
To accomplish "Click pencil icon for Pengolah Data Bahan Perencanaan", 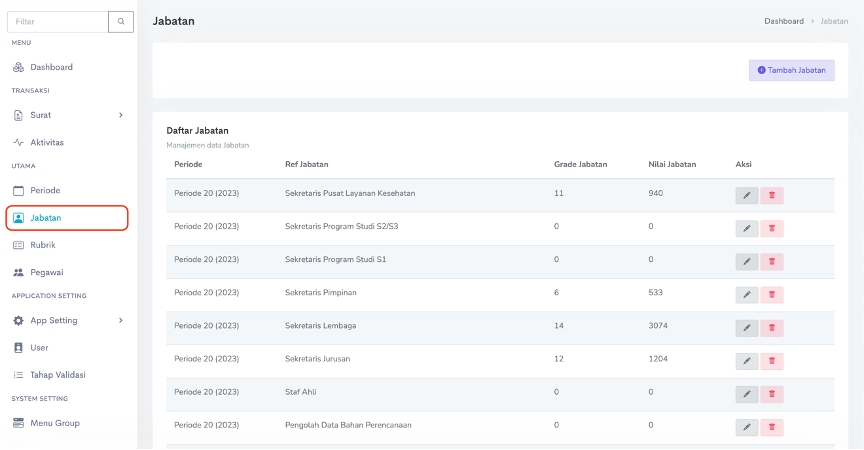I will click(x=746, y=427).
